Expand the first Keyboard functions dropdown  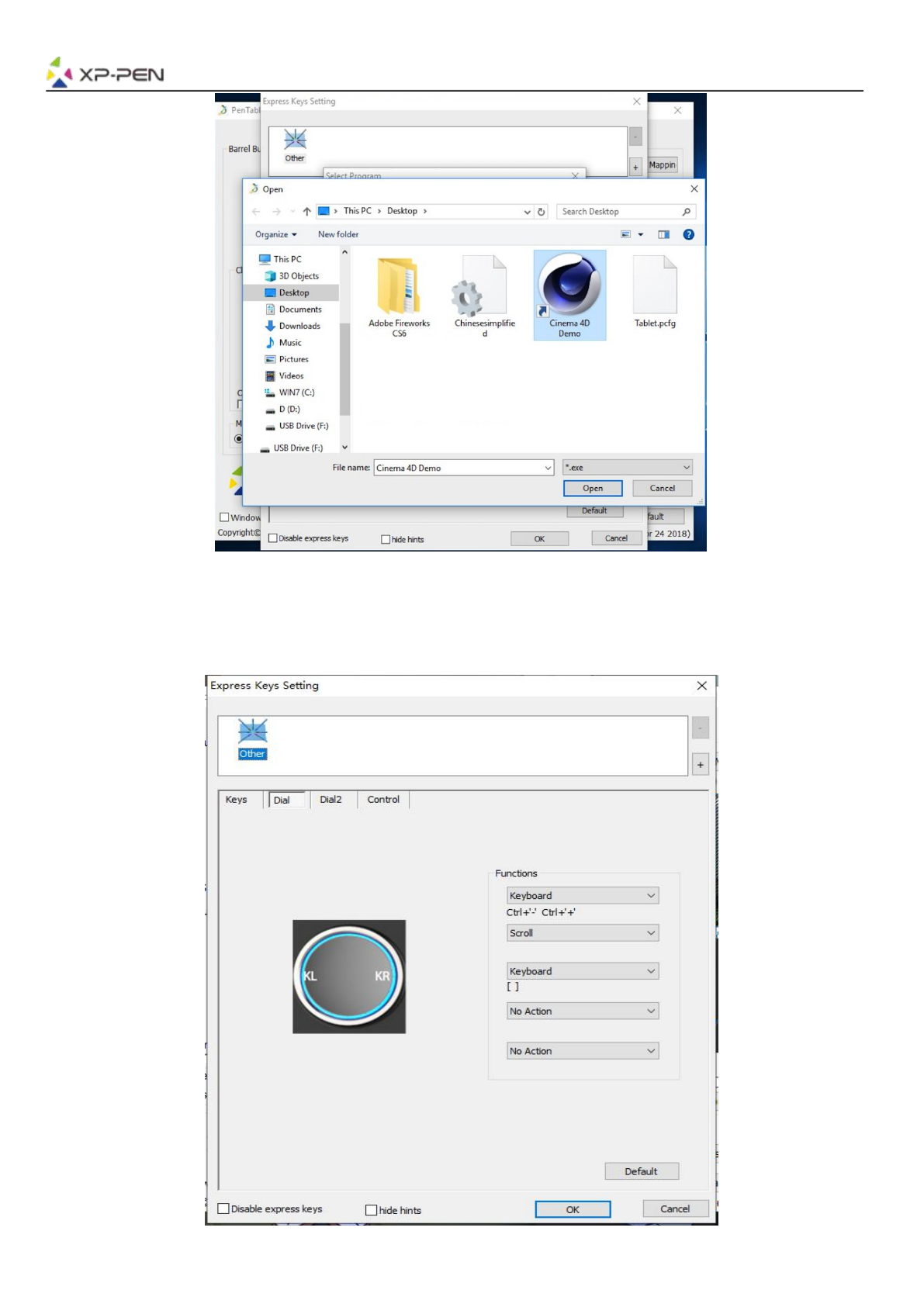[x=582, y=896]
